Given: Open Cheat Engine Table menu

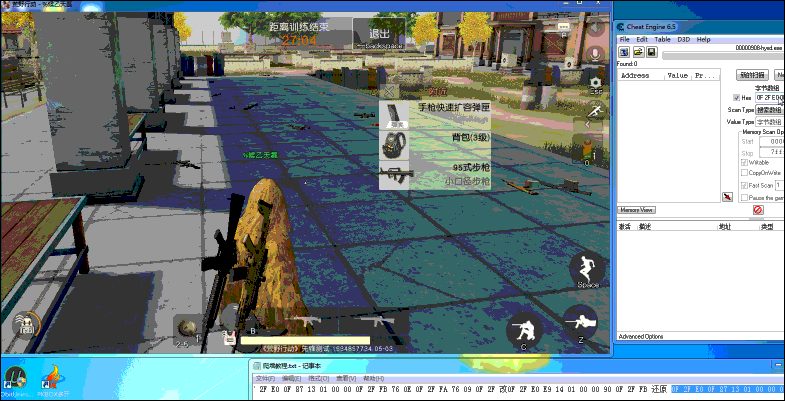Looking at the screenshot, I should (x=662, y=39).
